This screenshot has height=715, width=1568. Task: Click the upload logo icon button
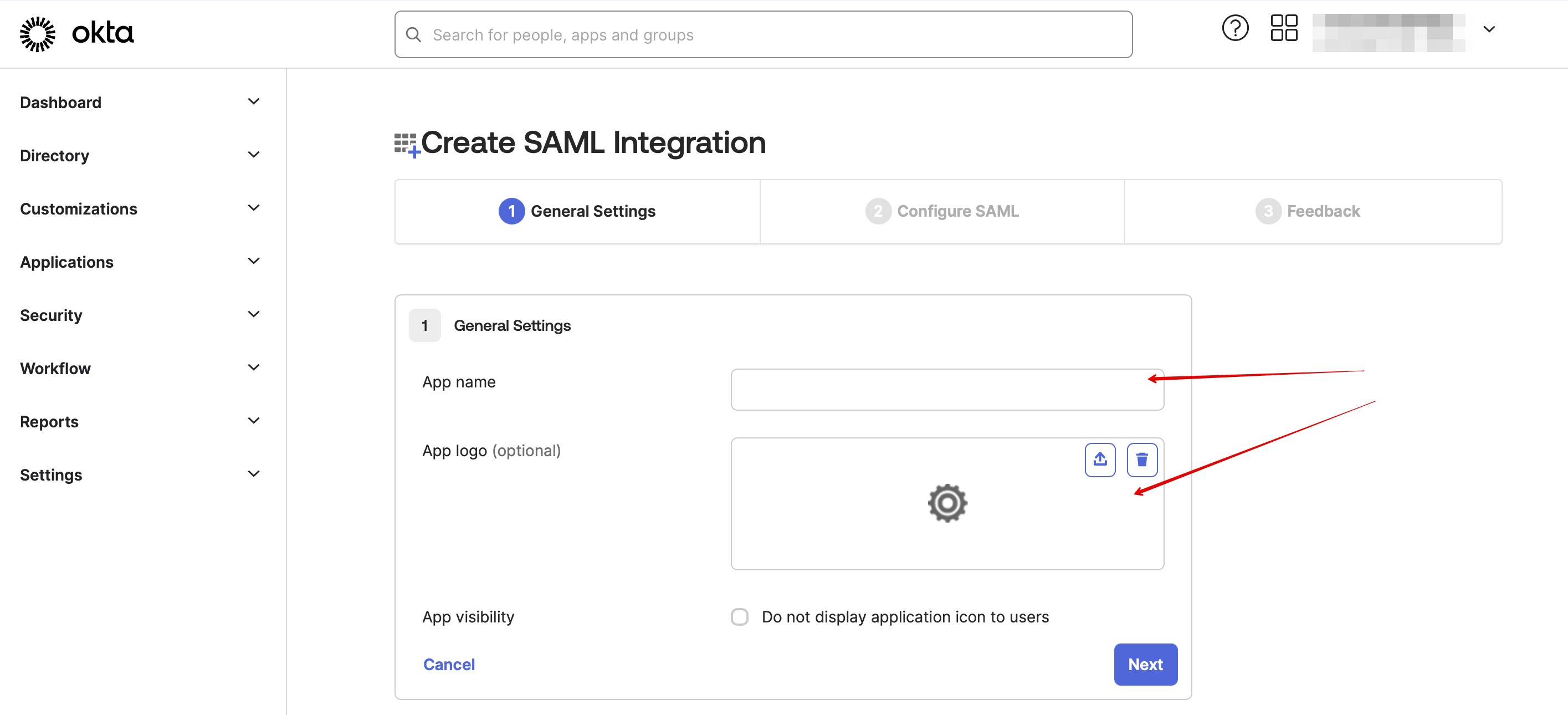coord(1099,459)
